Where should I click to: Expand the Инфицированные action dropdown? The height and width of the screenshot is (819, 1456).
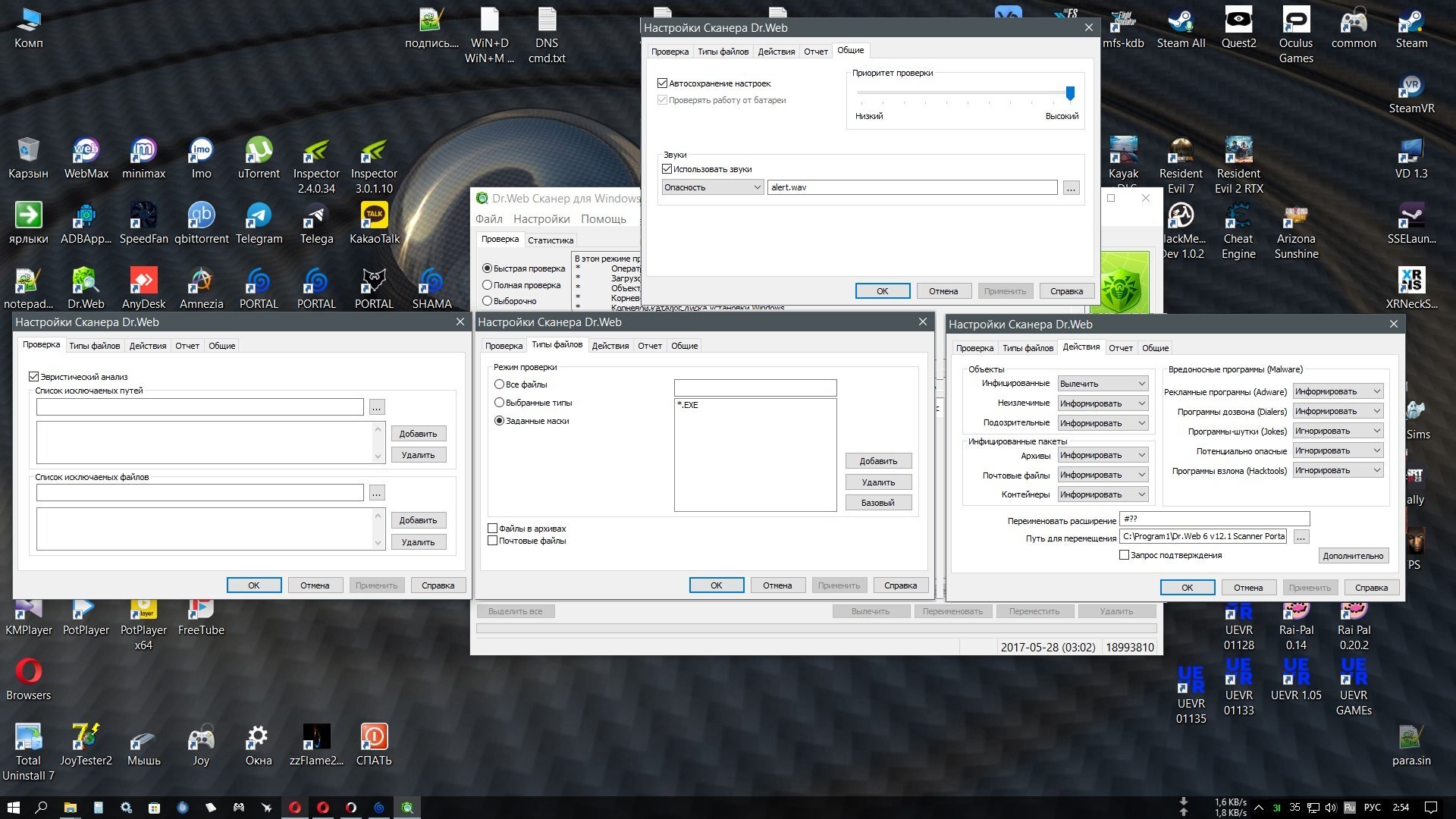tap(1103, 384)
